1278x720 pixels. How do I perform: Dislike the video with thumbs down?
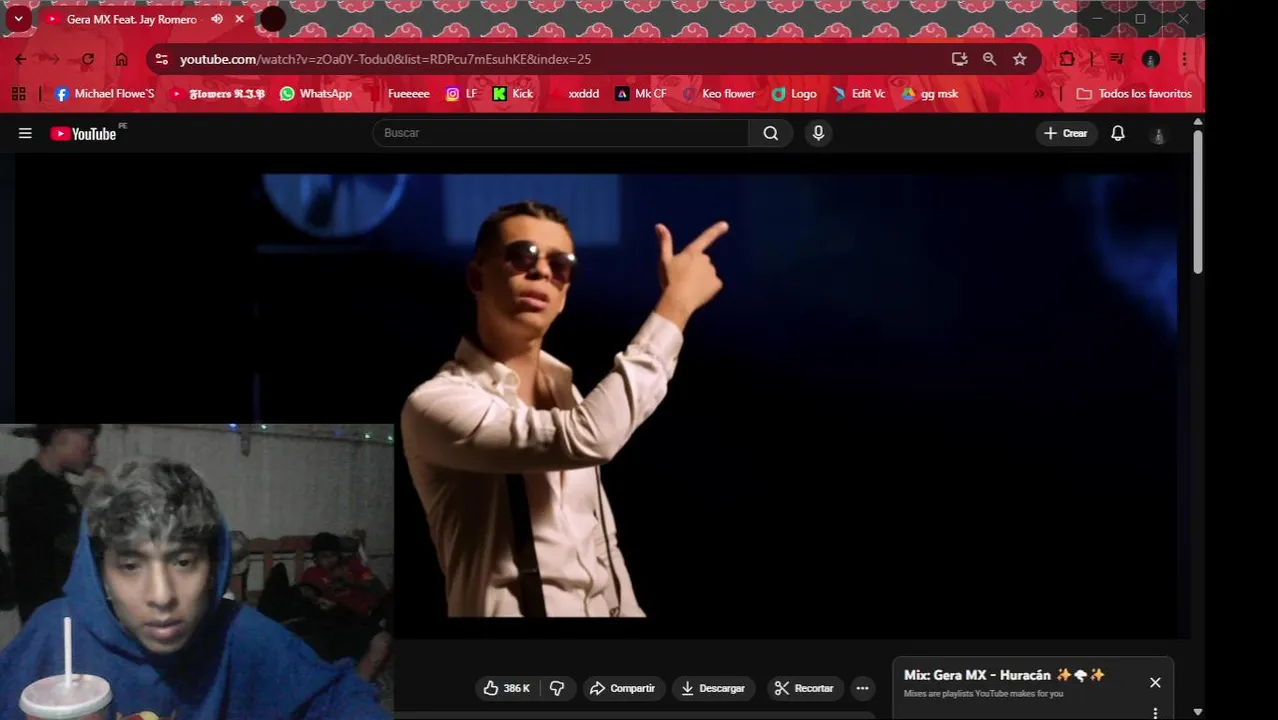coord(558,688)
